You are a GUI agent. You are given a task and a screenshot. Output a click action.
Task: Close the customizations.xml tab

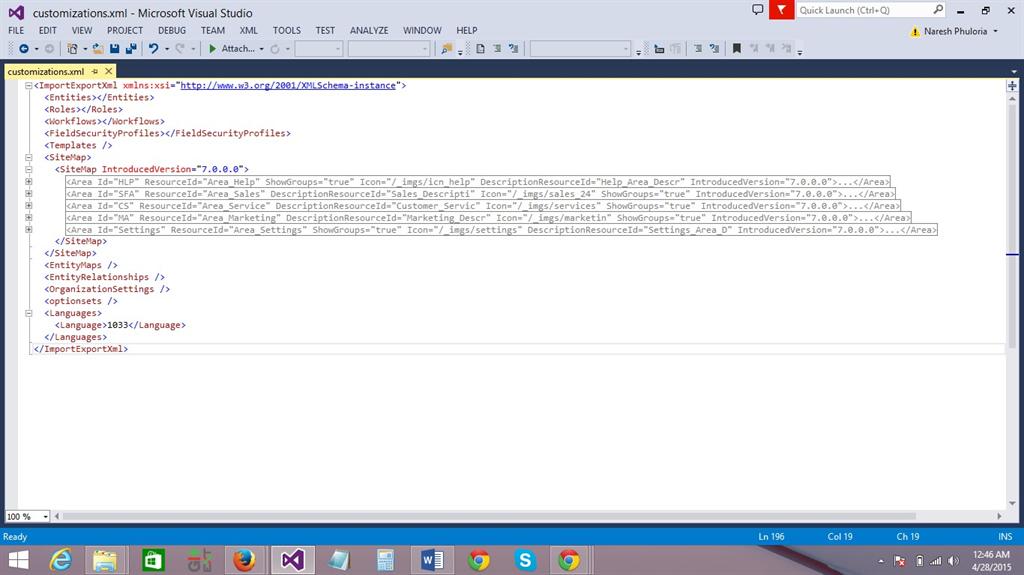pyautogui.click(x=108, y=71)
